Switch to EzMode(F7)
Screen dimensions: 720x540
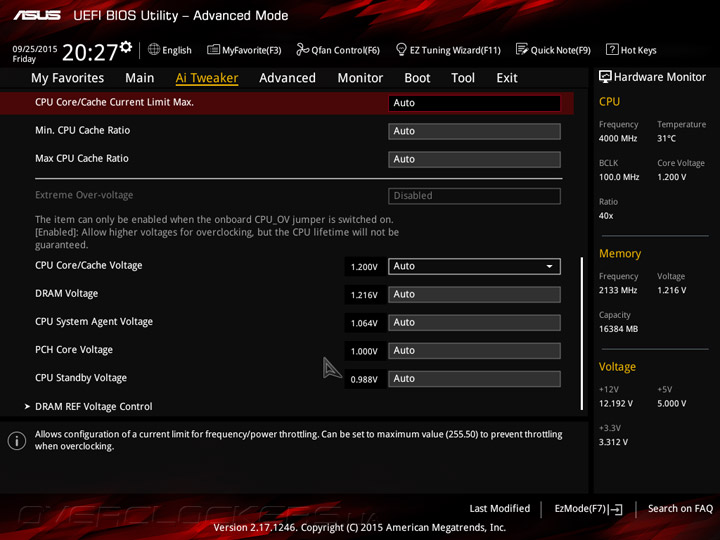(580, 509)
